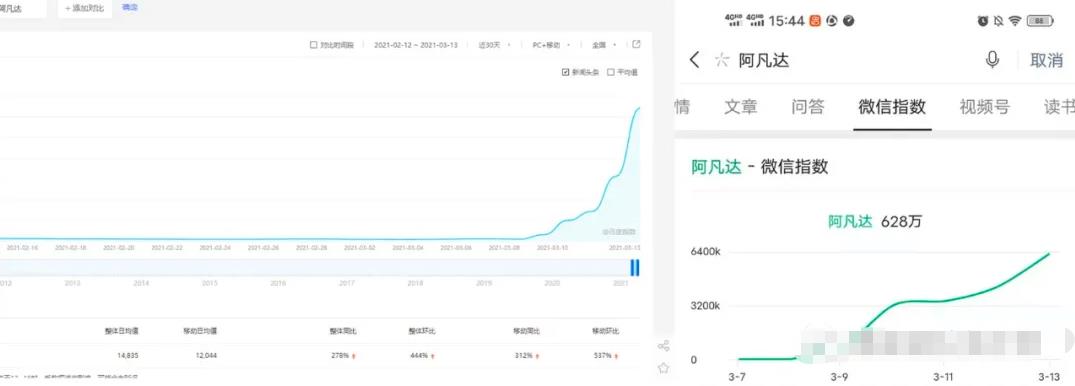Click the share icon beside the chart
The width and height of the screenshot is (1075, 386).
[663, 346]
